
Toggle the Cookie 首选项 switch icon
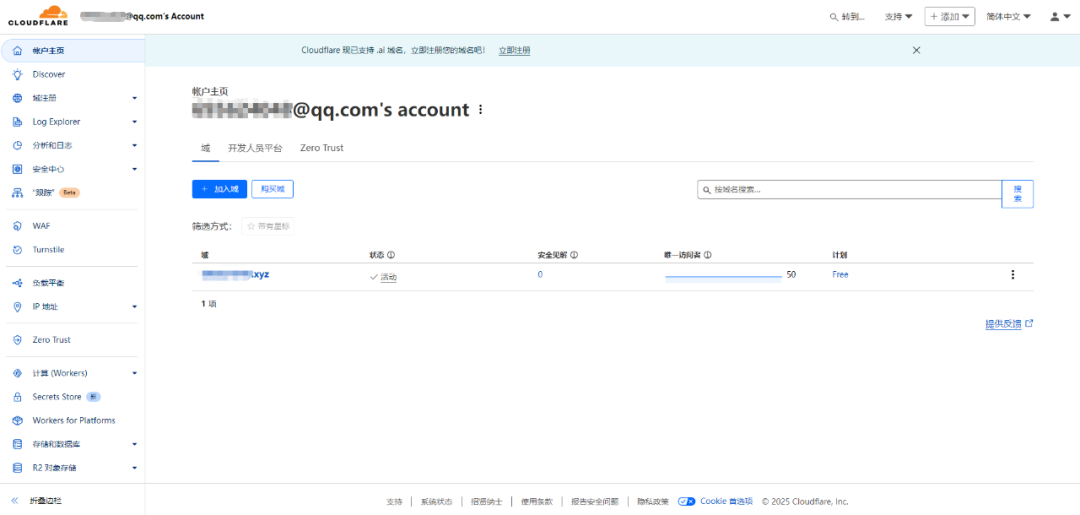coord(687,501)
